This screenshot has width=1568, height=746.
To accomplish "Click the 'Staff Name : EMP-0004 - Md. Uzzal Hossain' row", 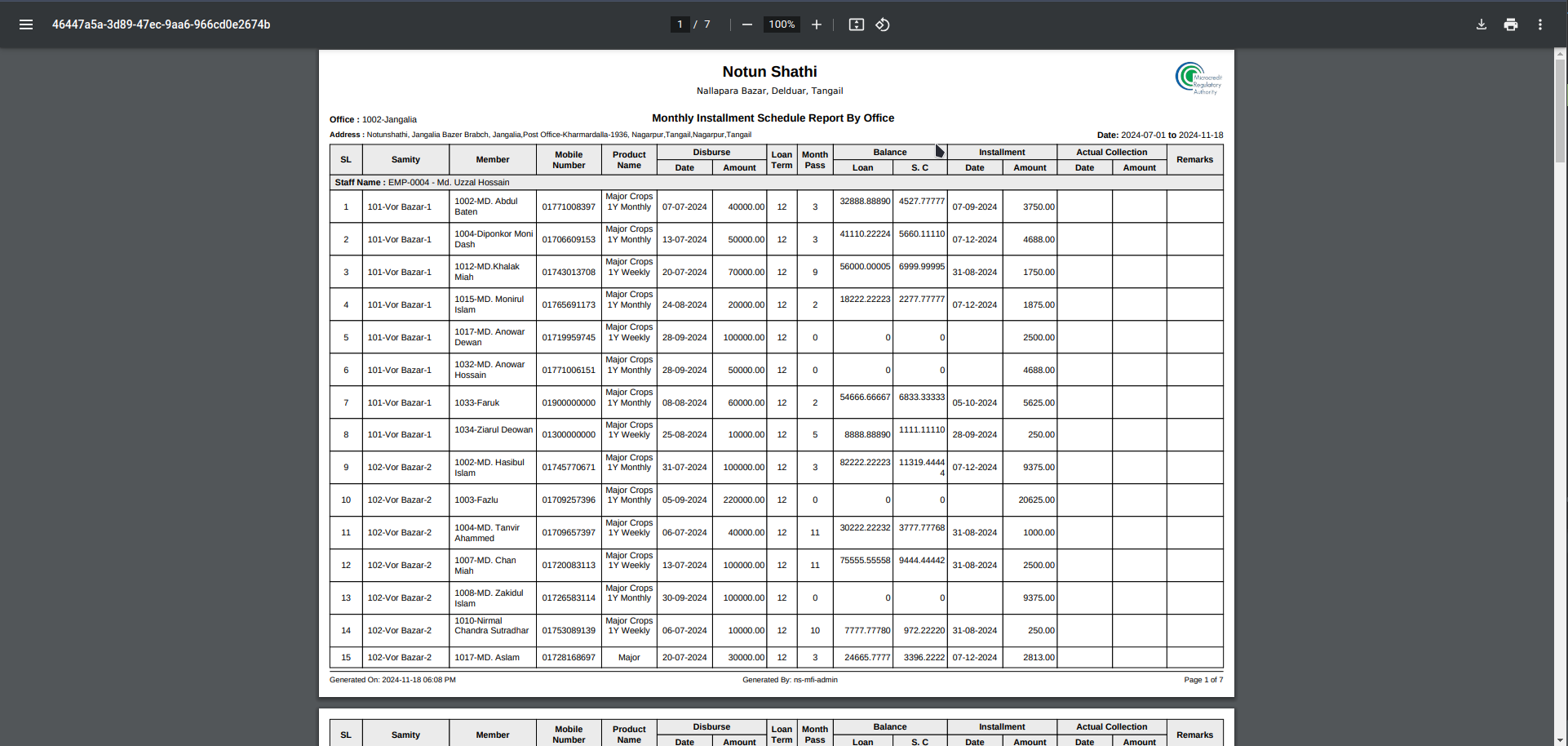I will (776, 182).
